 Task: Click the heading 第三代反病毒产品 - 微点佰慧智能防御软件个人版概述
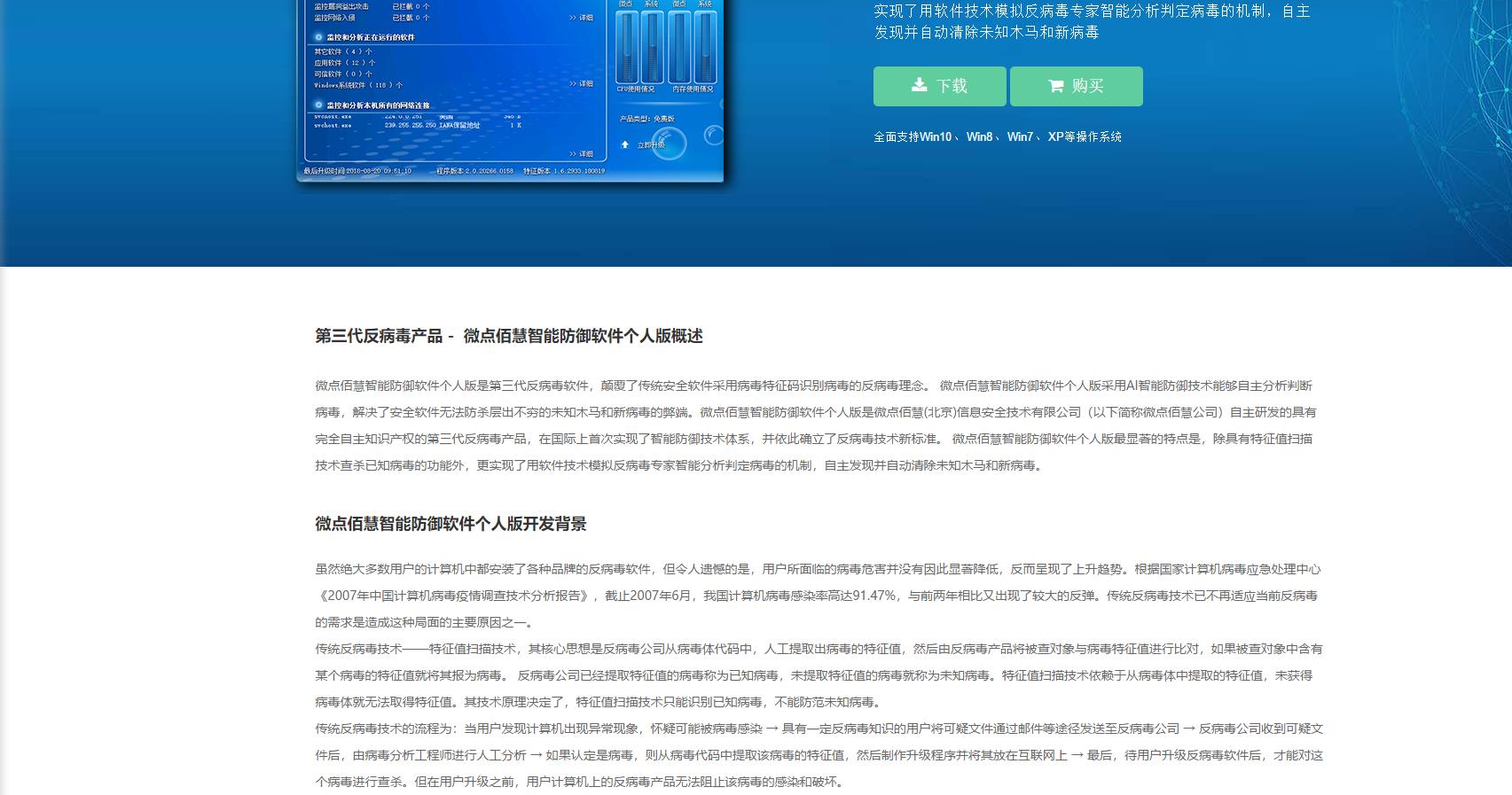click(509, 336)
